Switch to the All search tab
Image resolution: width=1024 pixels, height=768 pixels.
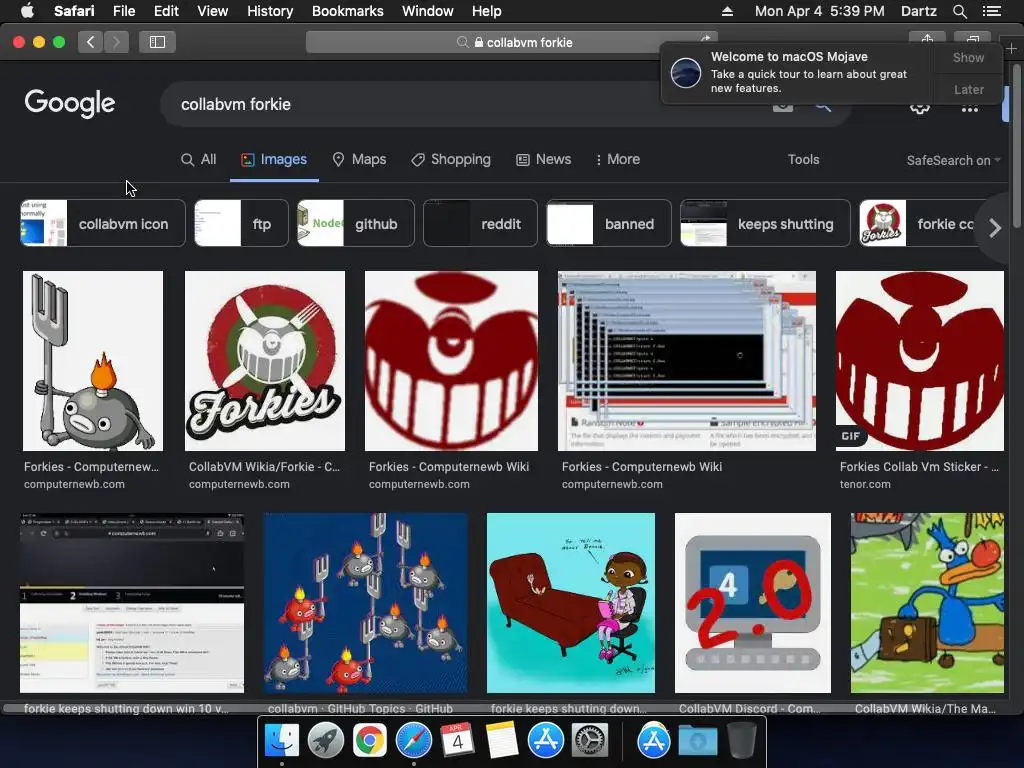point(199,159)
